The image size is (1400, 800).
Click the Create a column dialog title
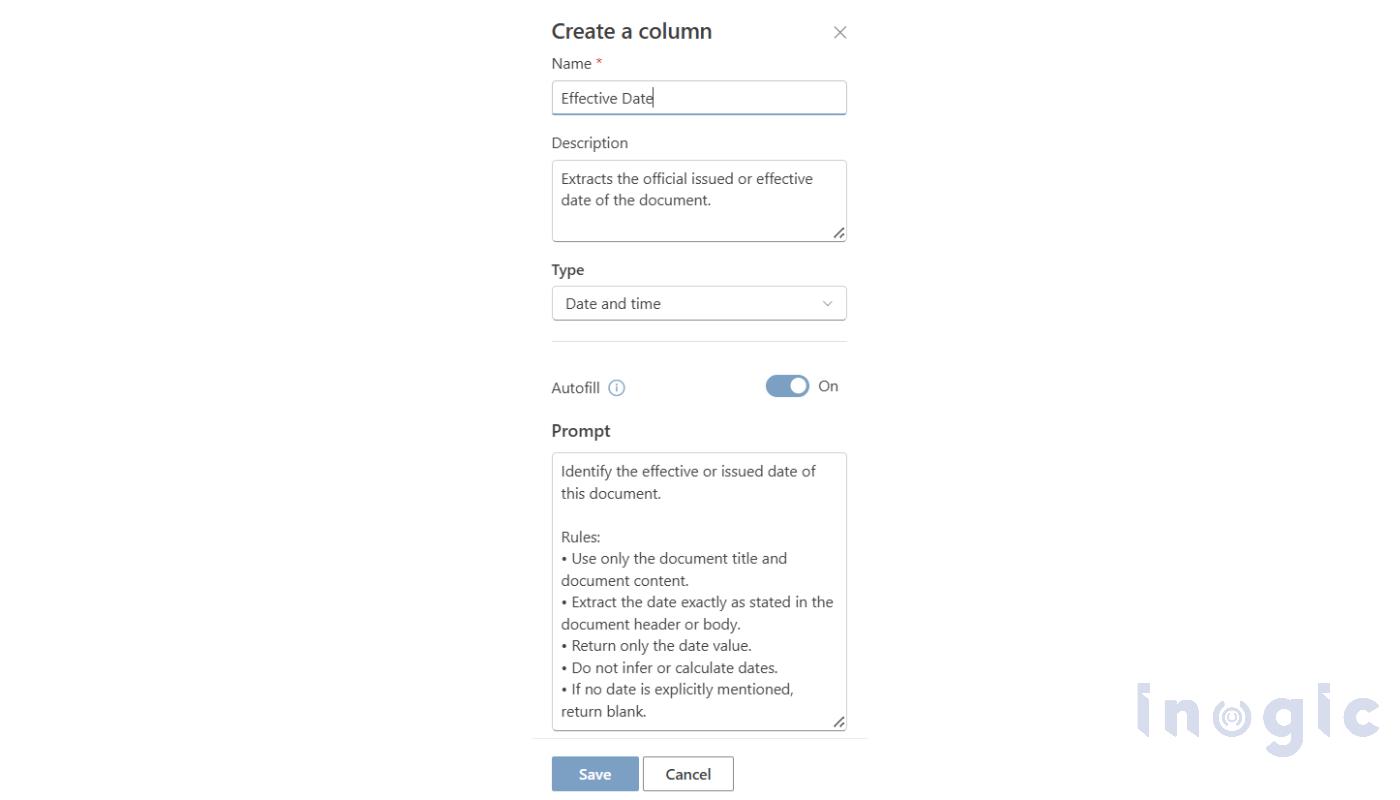pos(631,31)
